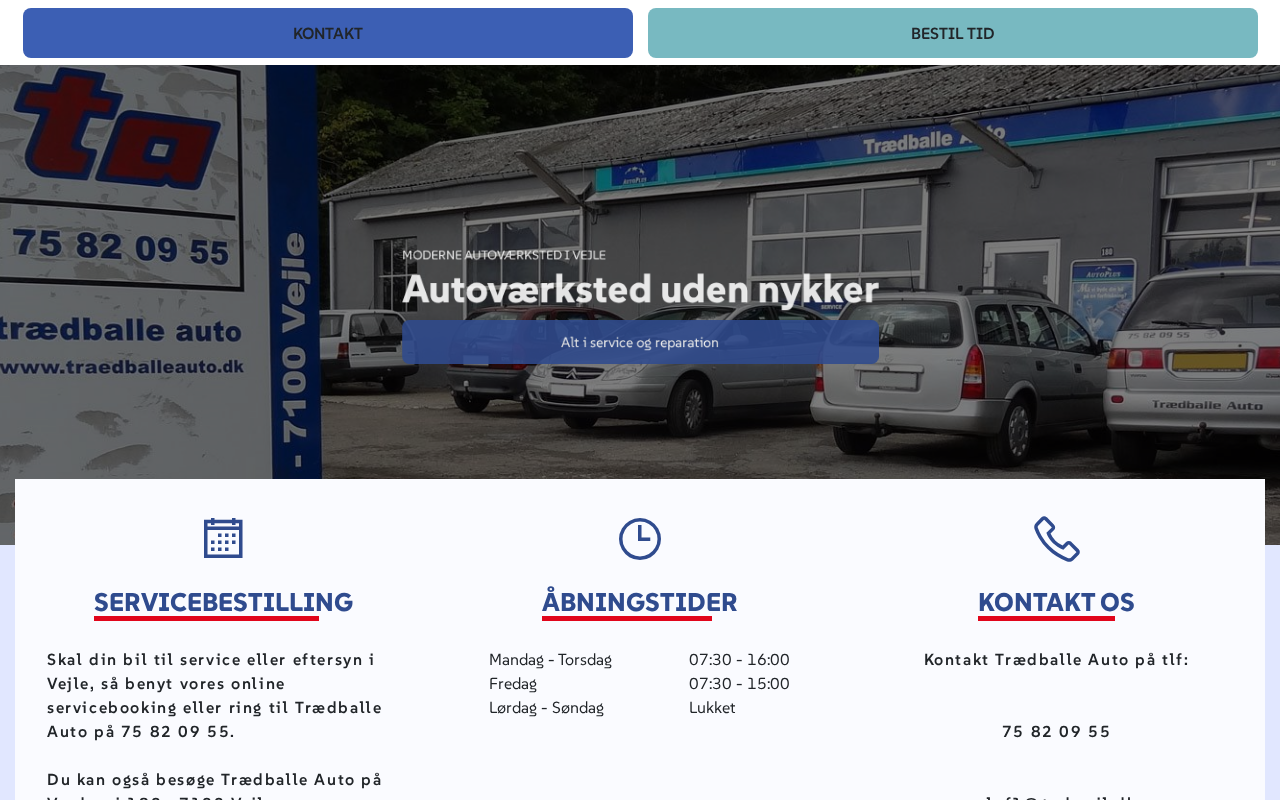Click the Mandag - Torsdag opening hours row
The height and width of the screenshot is (800, 1280).
pos(640,660)
